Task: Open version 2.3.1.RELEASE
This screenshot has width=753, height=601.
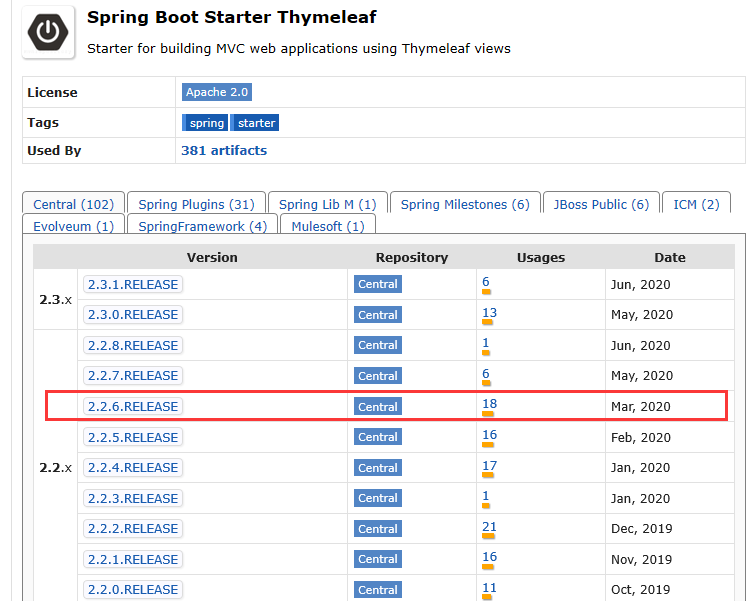Action: click(x=133, y=284)
